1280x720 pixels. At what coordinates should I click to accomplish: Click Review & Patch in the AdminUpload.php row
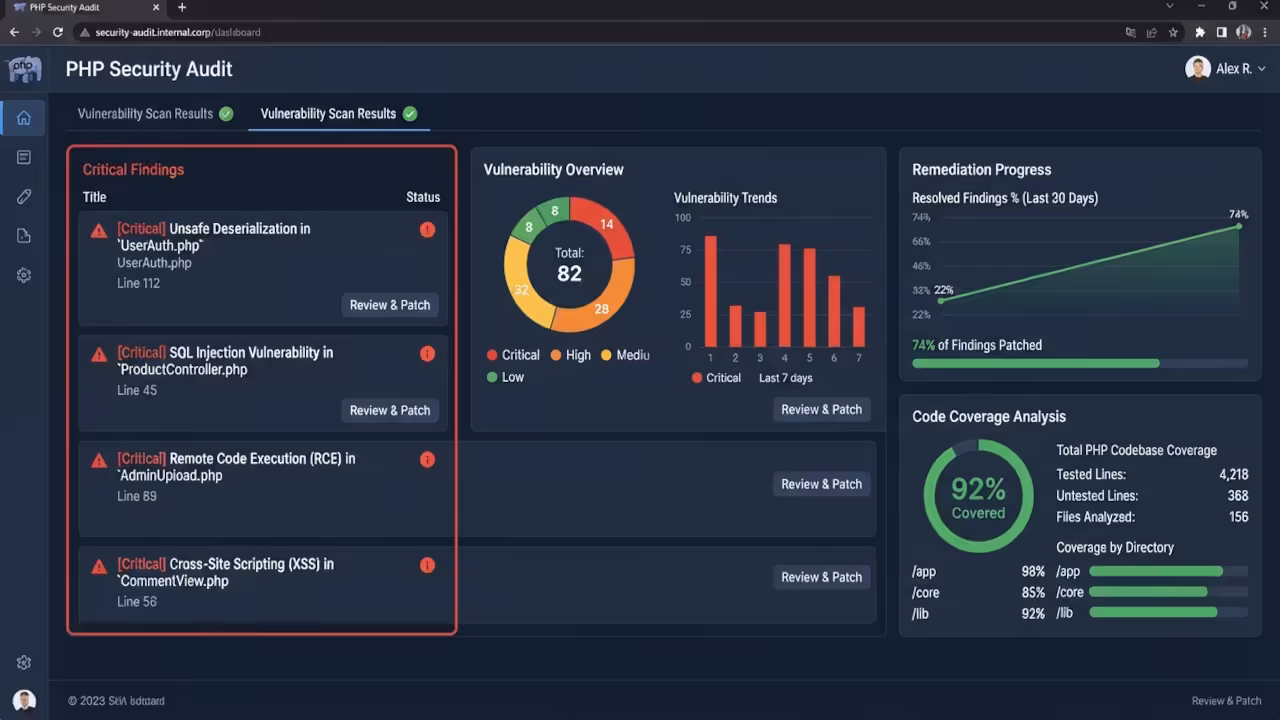tap(822, 484)
